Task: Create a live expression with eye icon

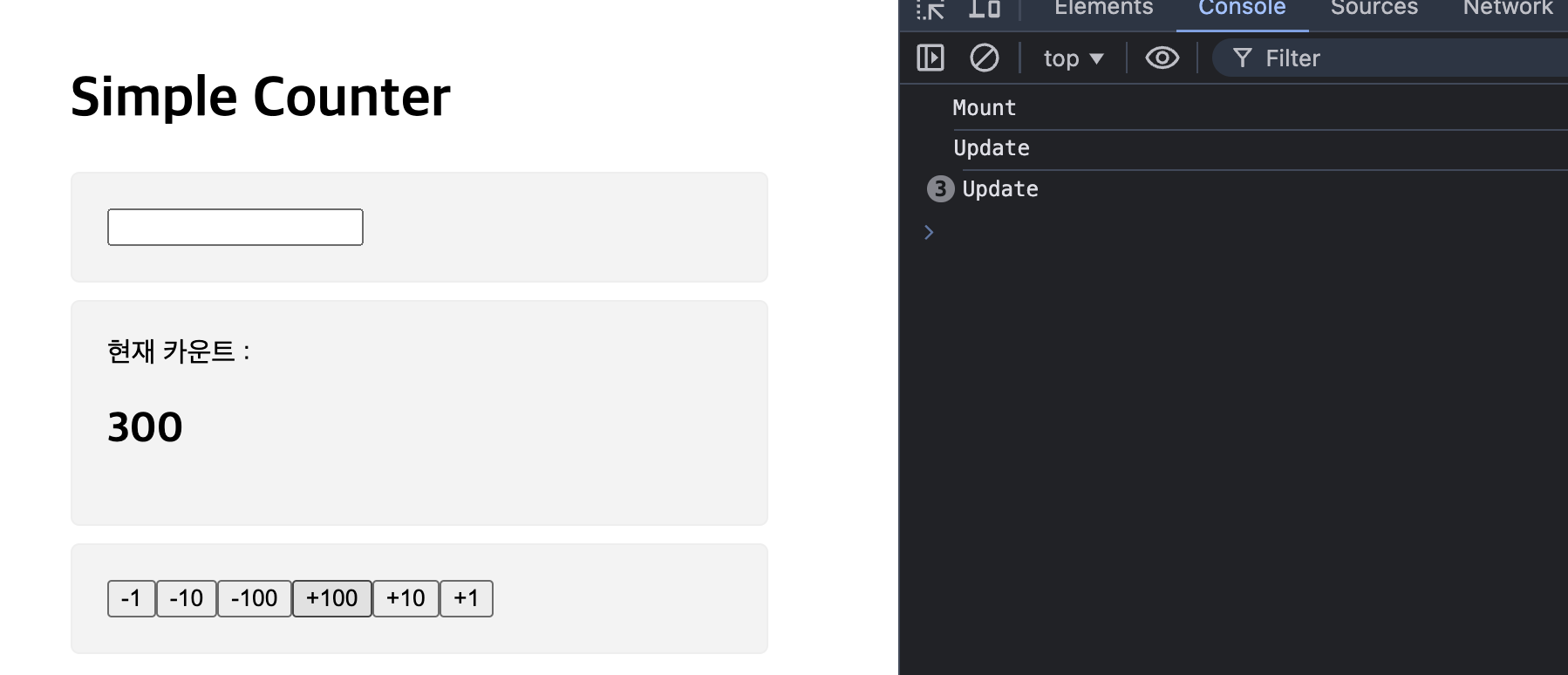Action: (x=1162, y=58)
